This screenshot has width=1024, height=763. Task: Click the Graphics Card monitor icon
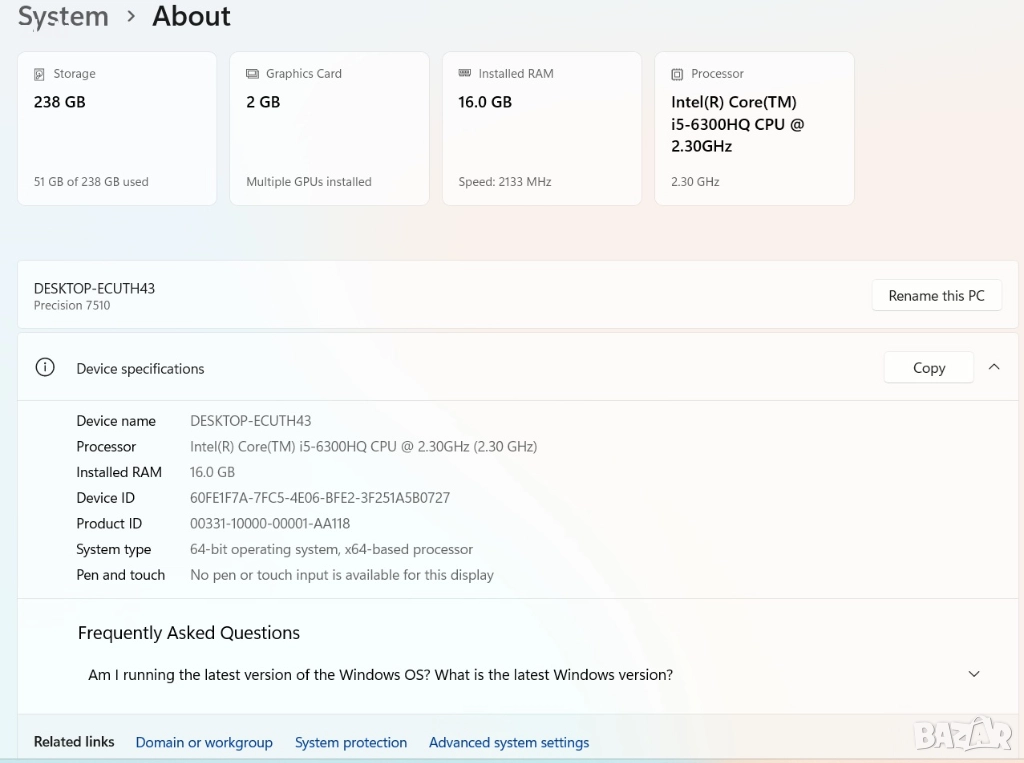click(252, 74)
